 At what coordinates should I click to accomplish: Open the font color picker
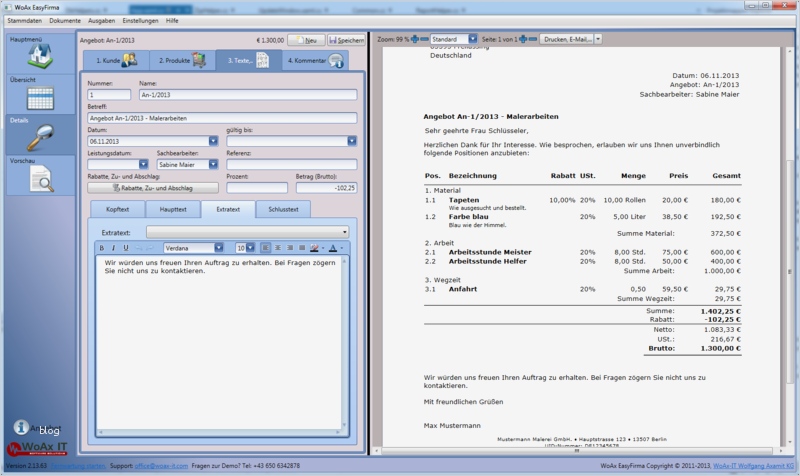click(x=333, y=247)
